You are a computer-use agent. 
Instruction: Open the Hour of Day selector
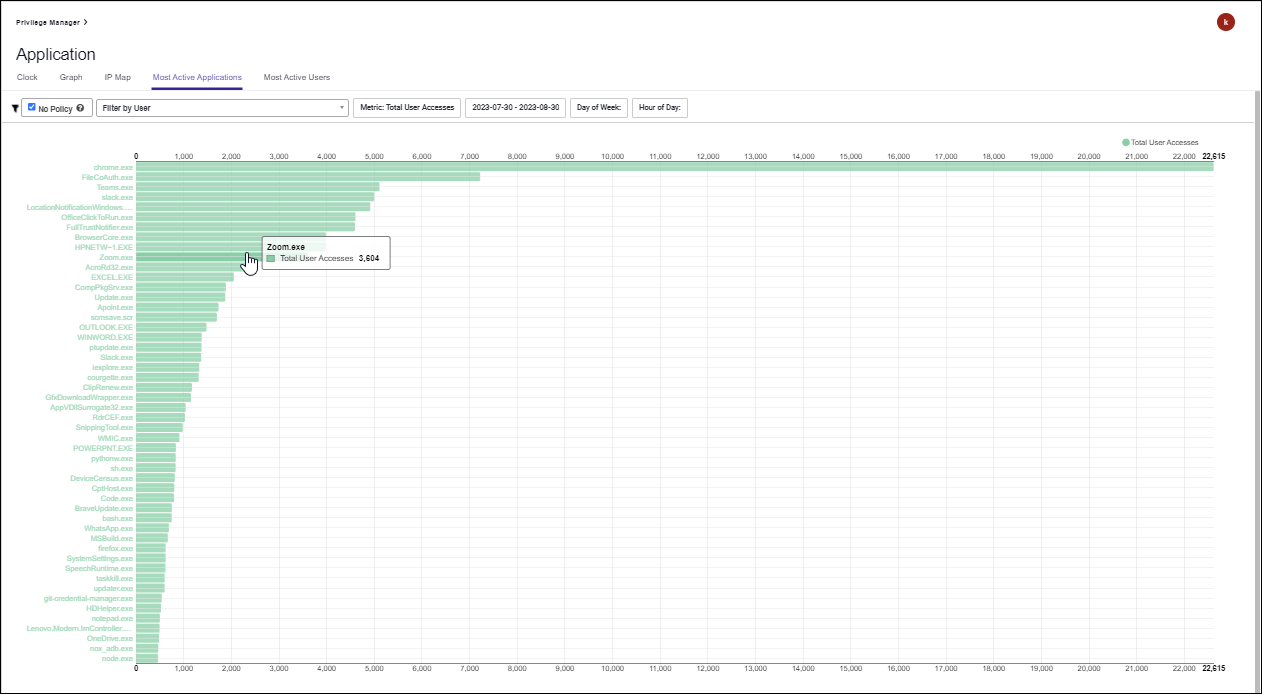tap(659, 107)
